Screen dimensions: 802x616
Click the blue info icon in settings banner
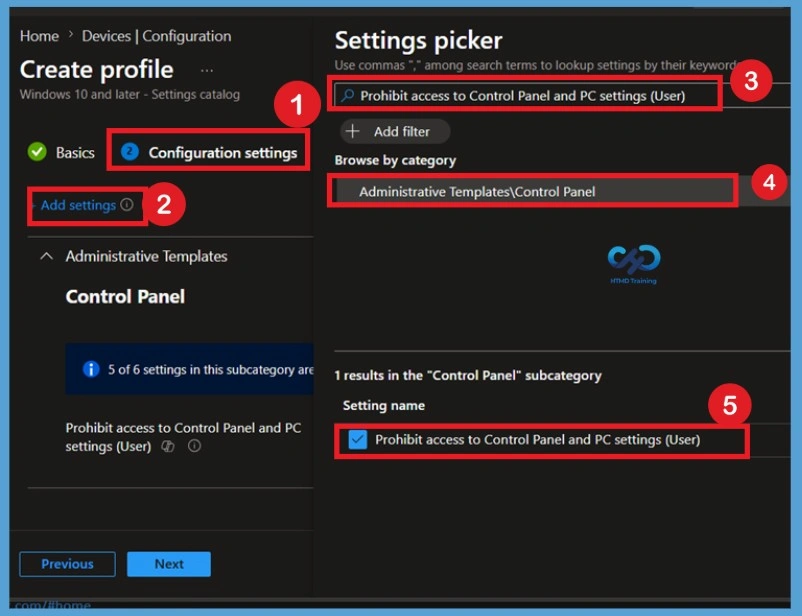[91, 369]
